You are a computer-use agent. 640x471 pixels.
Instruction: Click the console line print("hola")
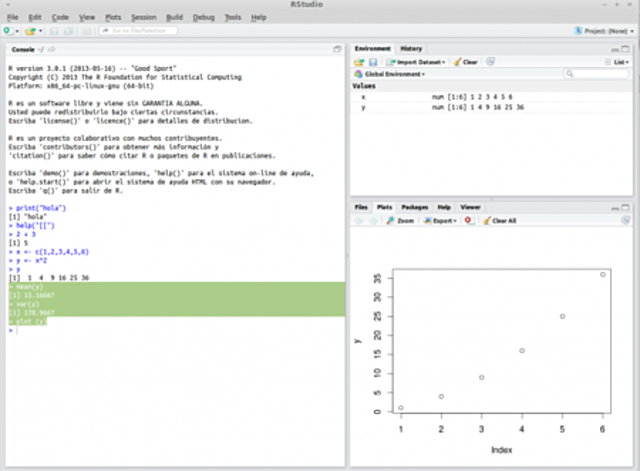[38, 208]
